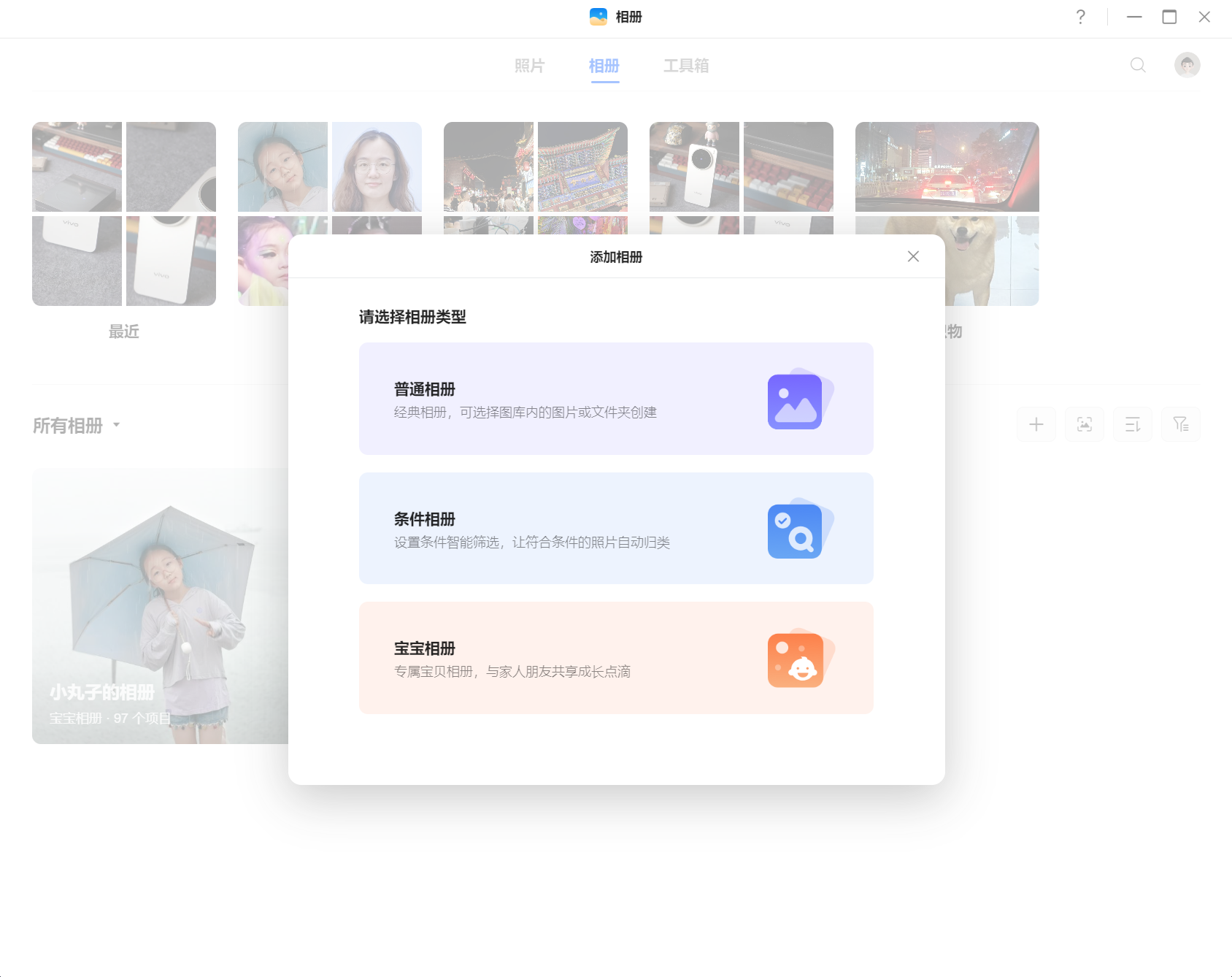Choose the 宝宝相册 album type

[x=616, y=658]
